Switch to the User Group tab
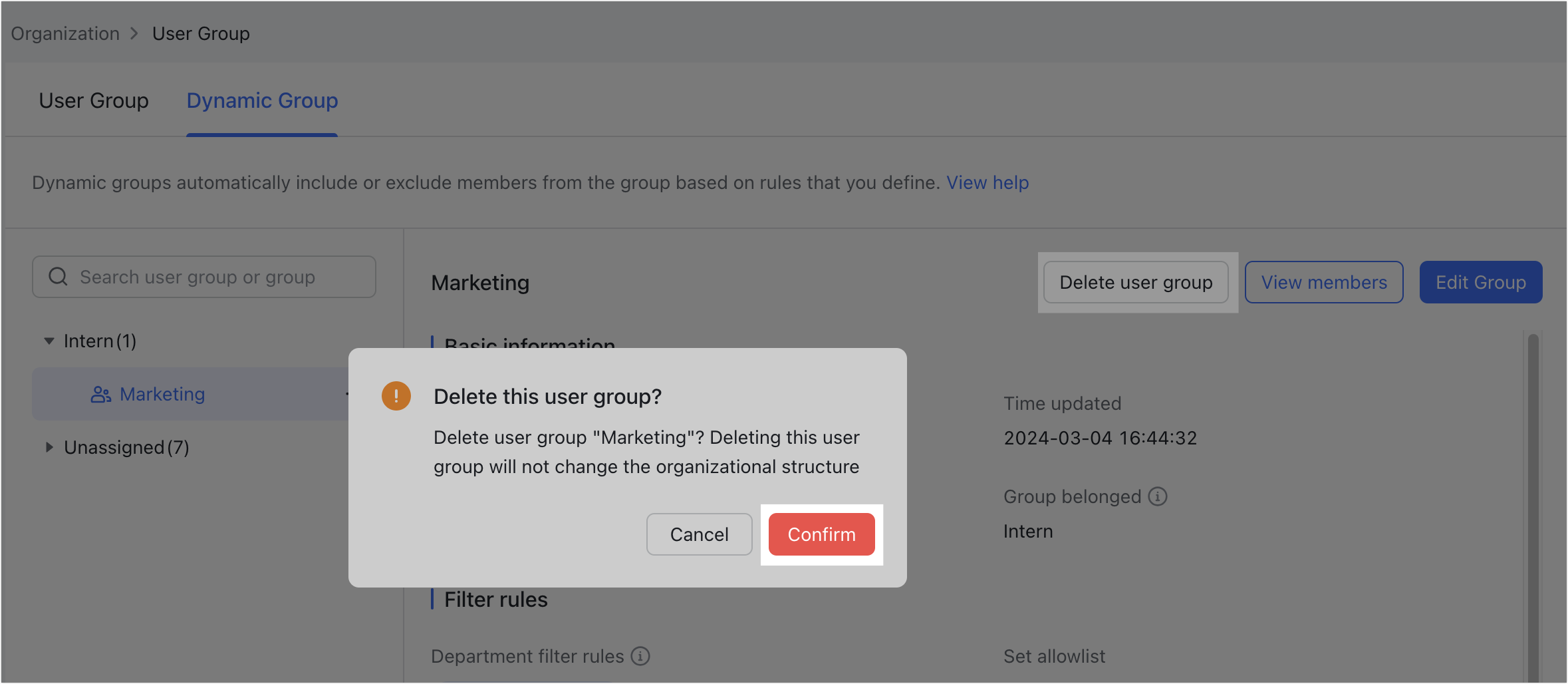This screenshot has height=684, width=1568. [x=93, y=100]
